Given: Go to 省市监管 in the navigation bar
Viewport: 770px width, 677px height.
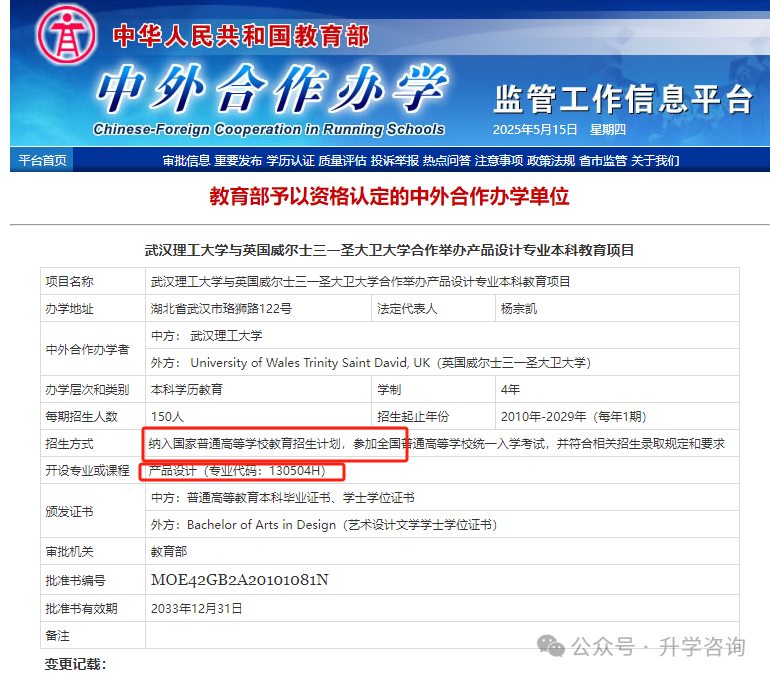Looking at the screenshot, I should [x=603, y=161].
